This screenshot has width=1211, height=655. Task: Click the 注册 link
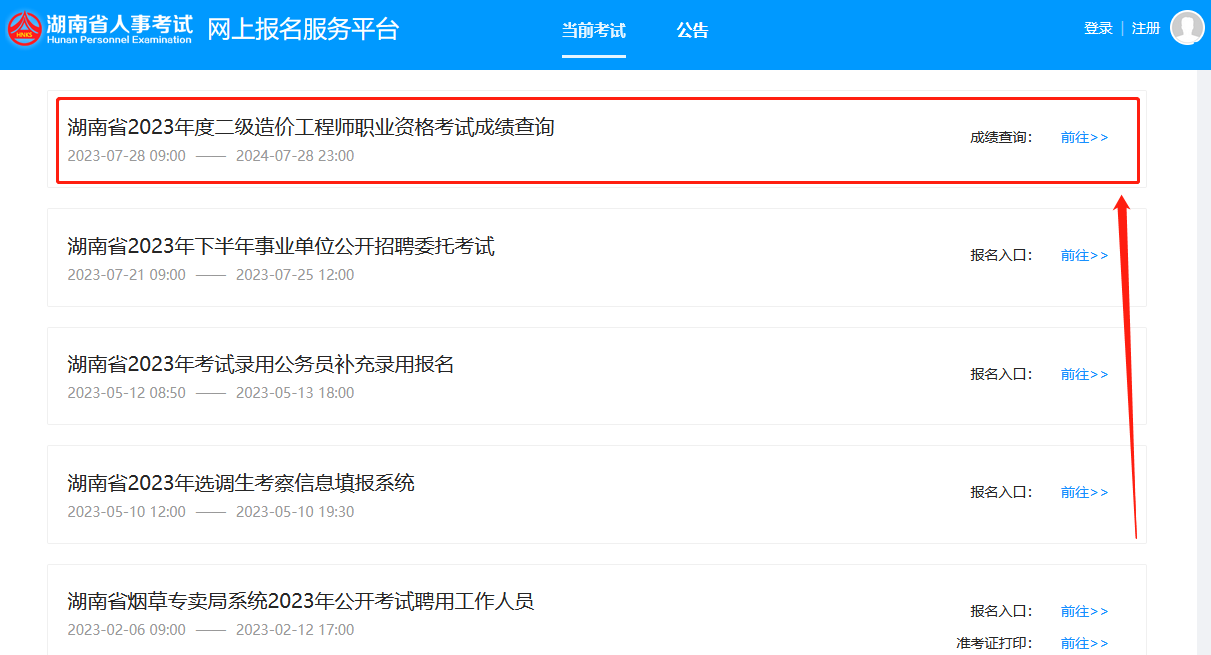1146,28
